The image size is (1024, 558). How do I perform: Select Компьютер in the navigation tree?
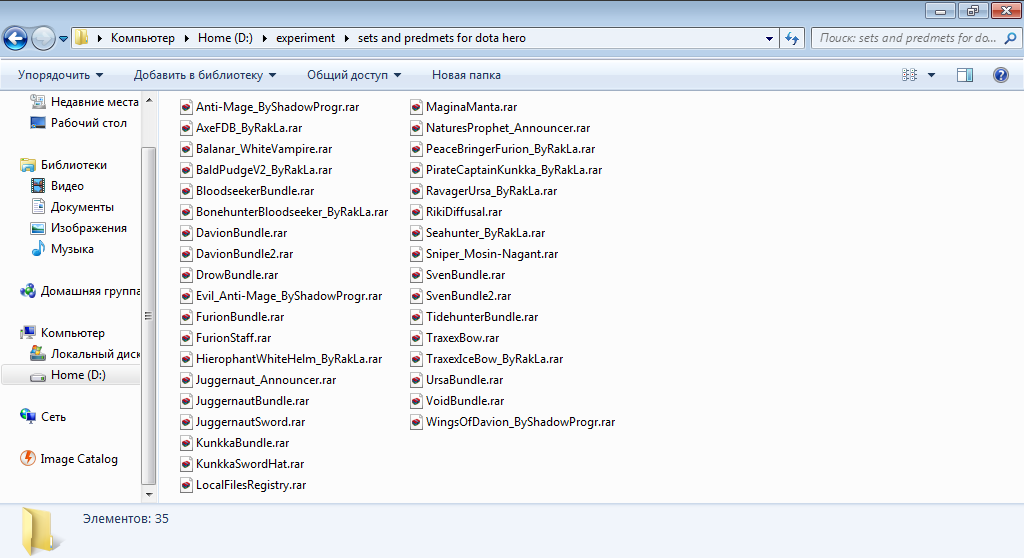pyautogui.click(x=63, y=333)
